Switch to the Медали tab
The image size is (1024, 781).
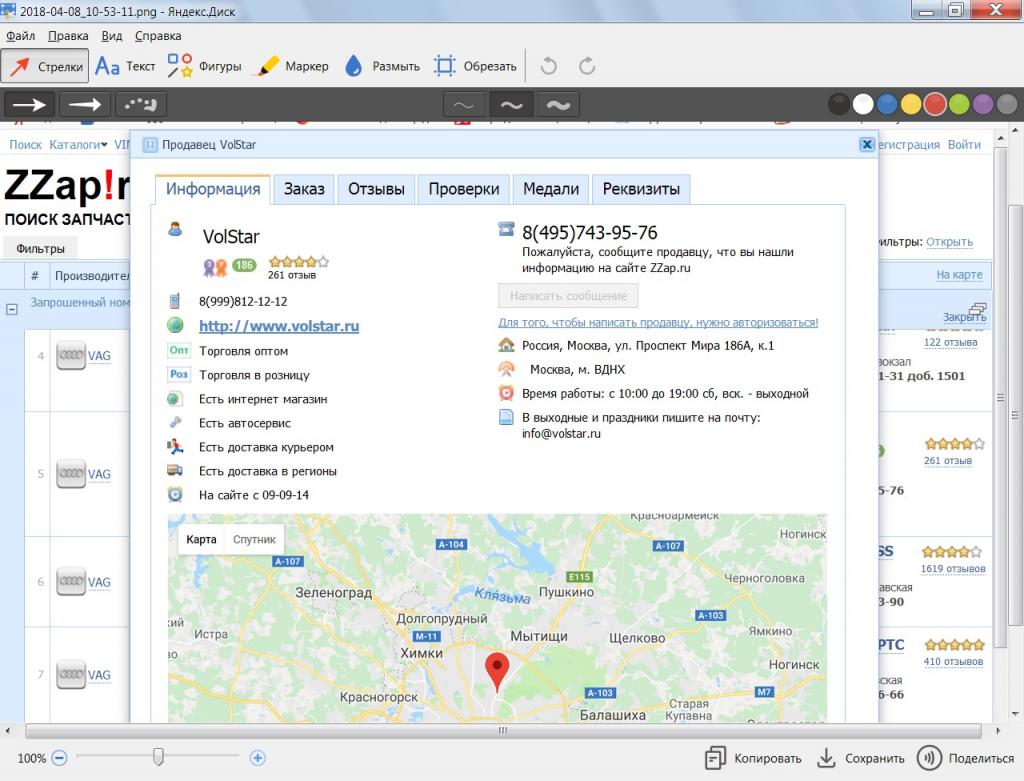pos(551,189)
